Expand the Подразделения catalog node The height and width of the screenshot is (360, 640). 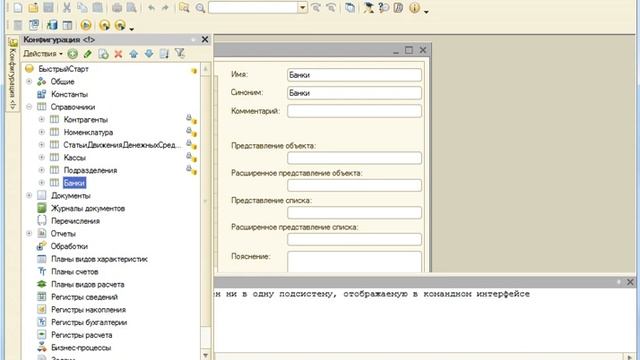point(42,170)
